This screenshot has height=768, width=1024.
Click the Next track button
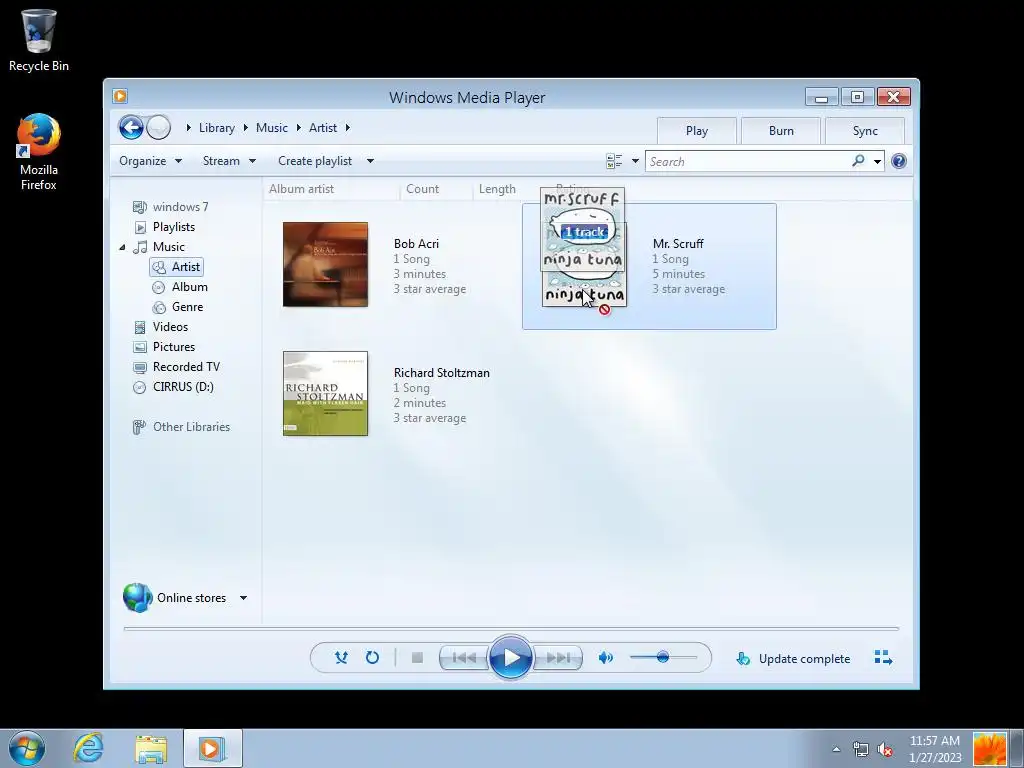558,658
